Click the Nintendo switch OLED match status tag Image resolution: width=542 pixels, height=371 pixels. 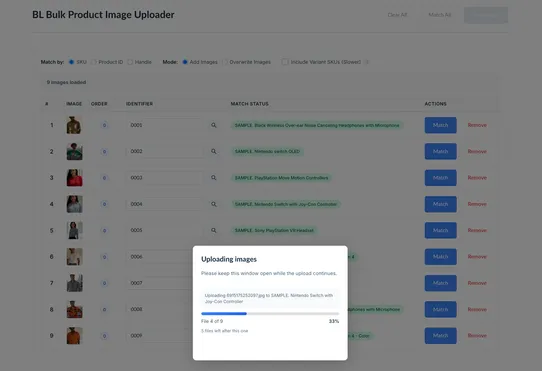pos(267,151)
